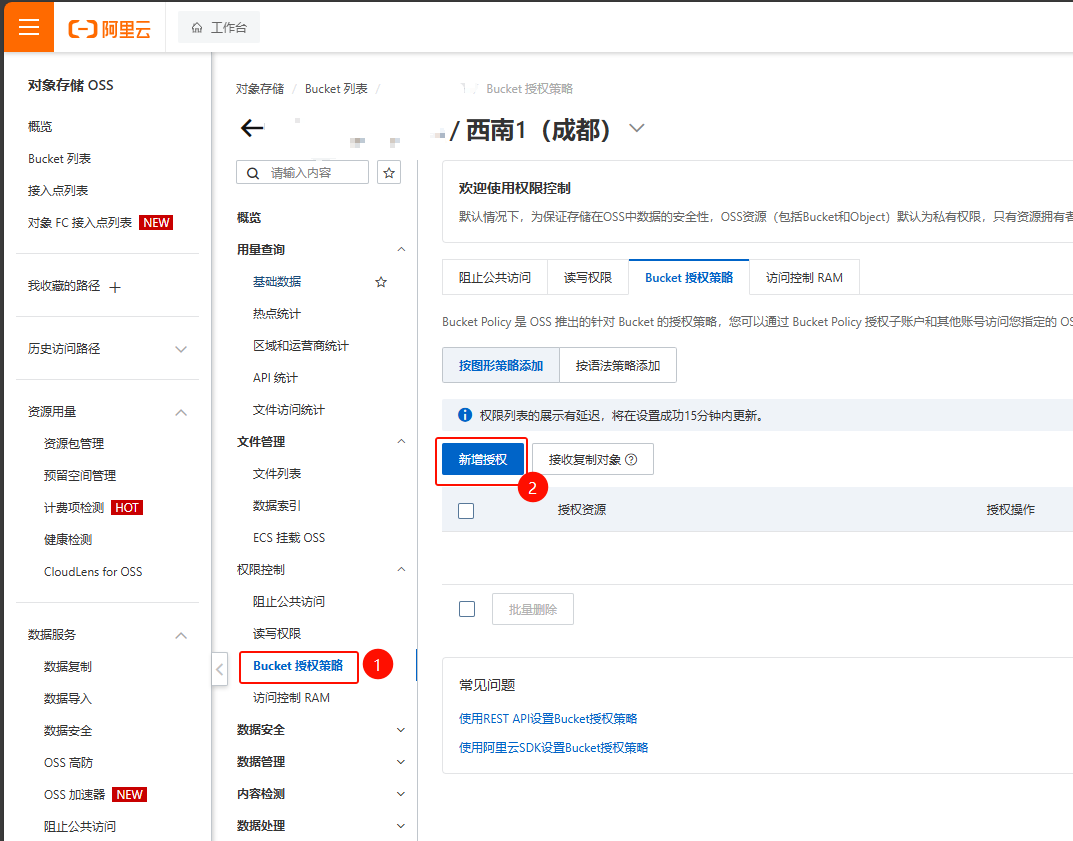Tick the header checkbox beside 授权资源
Screen dimensions: 1073x841
[x=466, y=510]
